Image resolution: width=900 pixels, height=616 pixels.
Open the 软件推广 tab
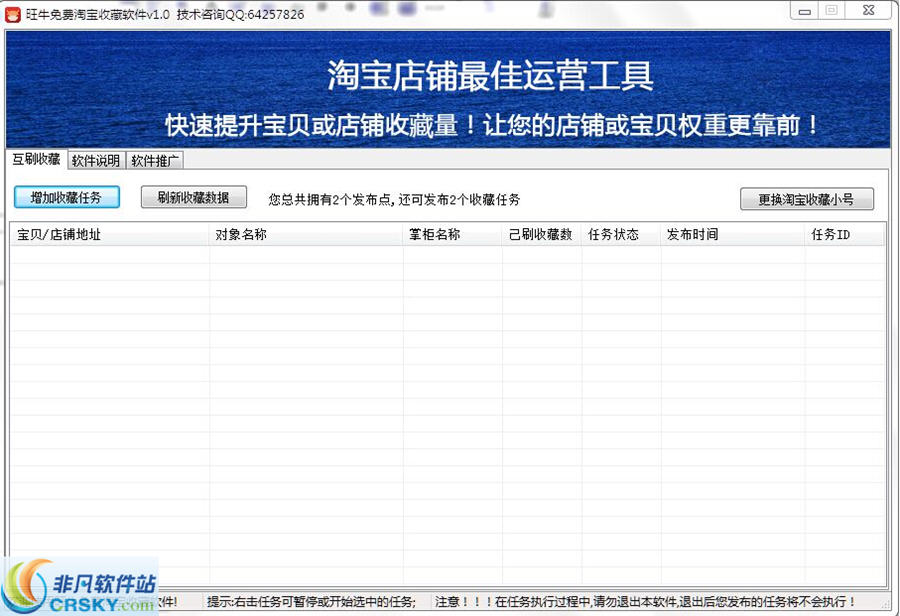(x=155, y=161)
